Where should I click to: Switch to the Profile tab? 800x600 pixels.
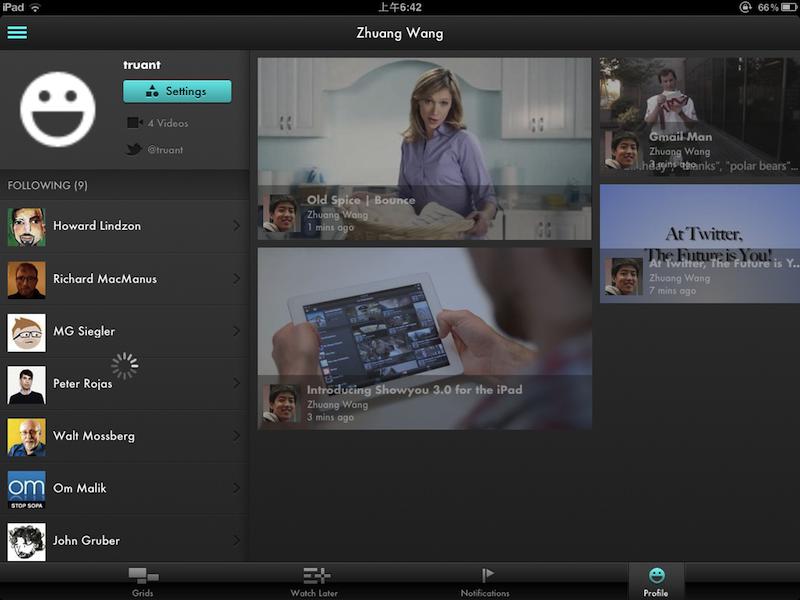coord(656,582)
